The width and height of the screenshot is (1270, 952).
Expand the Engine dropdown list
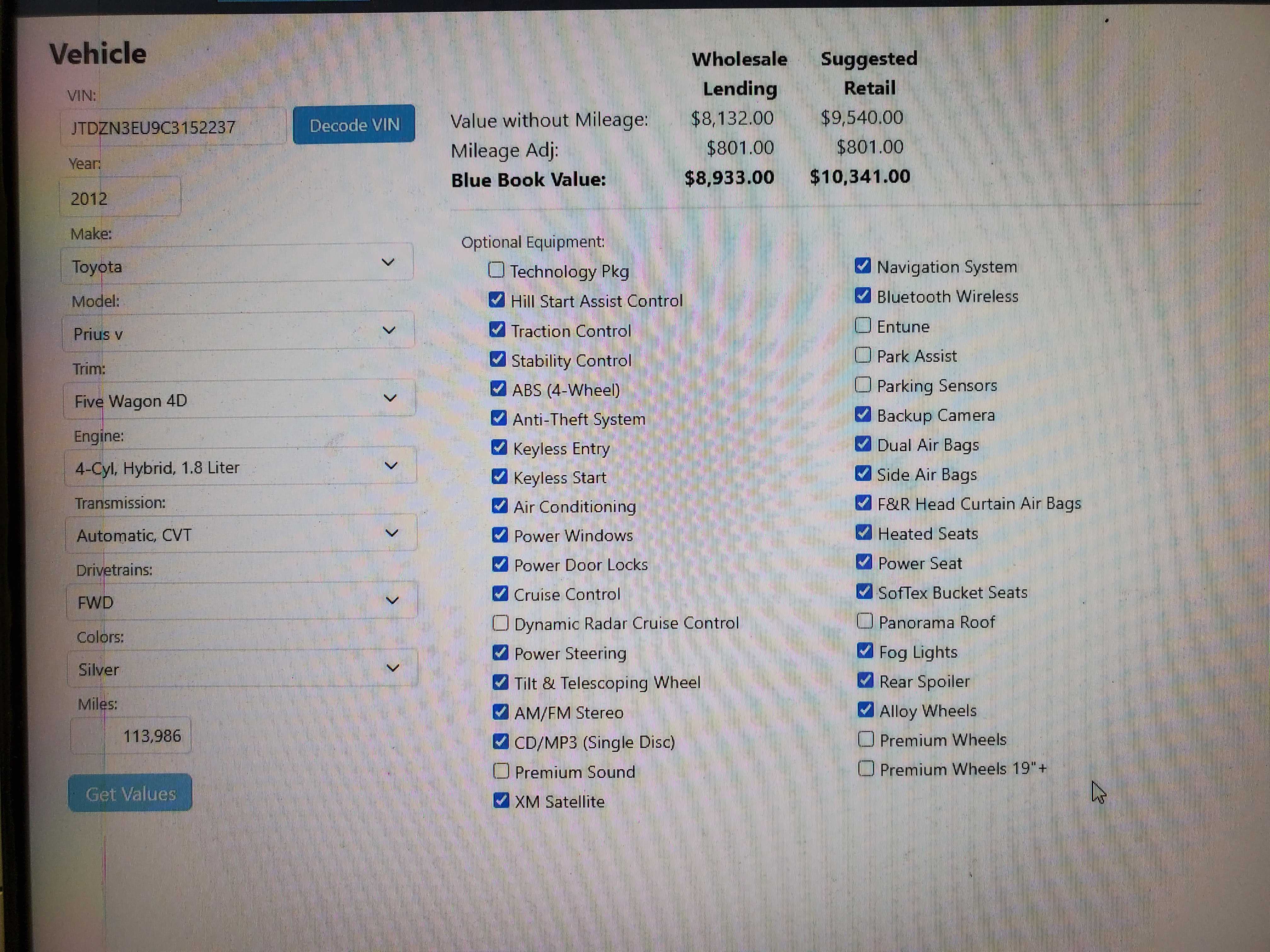240,467
